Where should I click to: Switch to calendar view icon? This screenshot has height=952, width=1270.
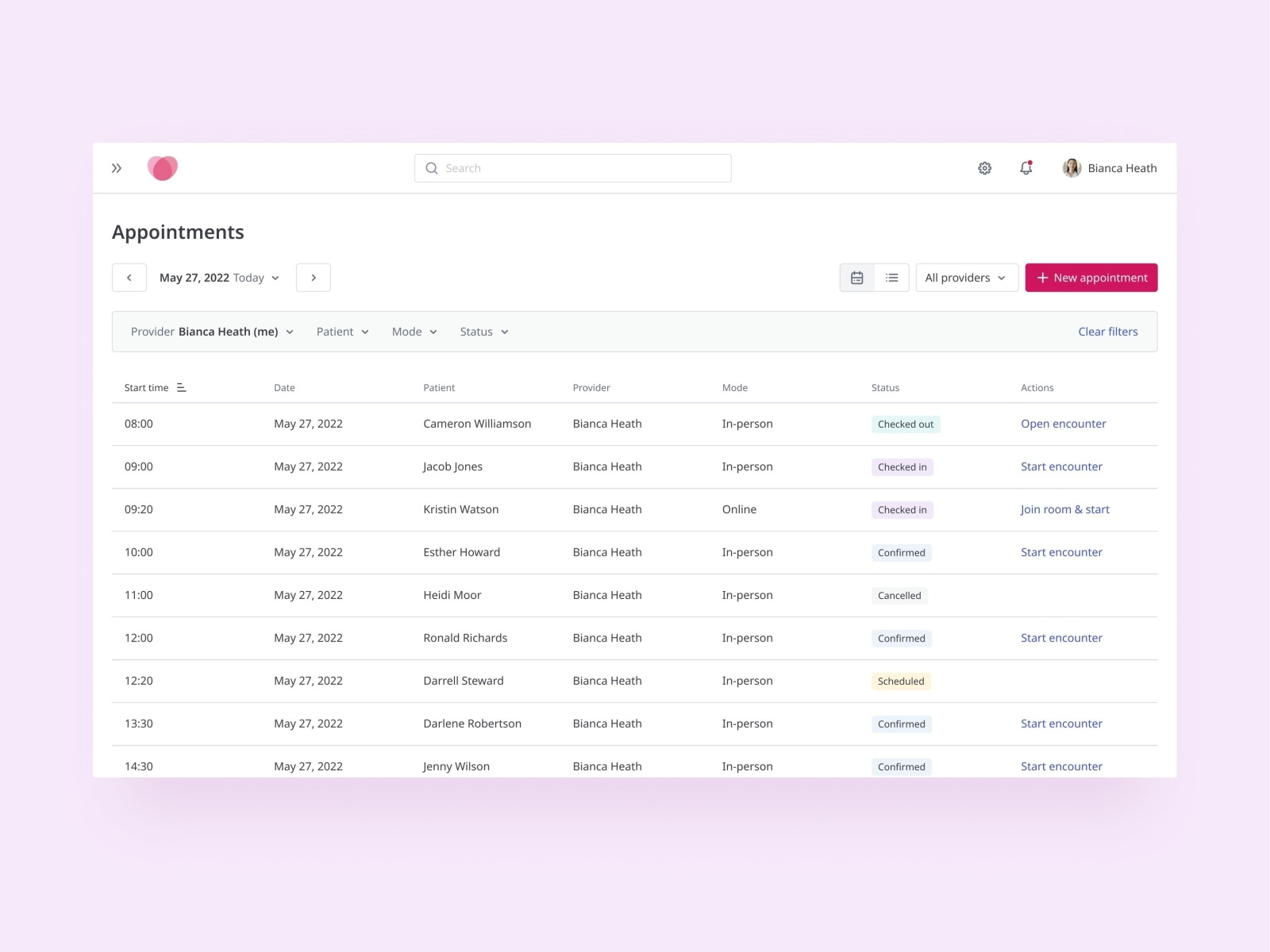856,278
